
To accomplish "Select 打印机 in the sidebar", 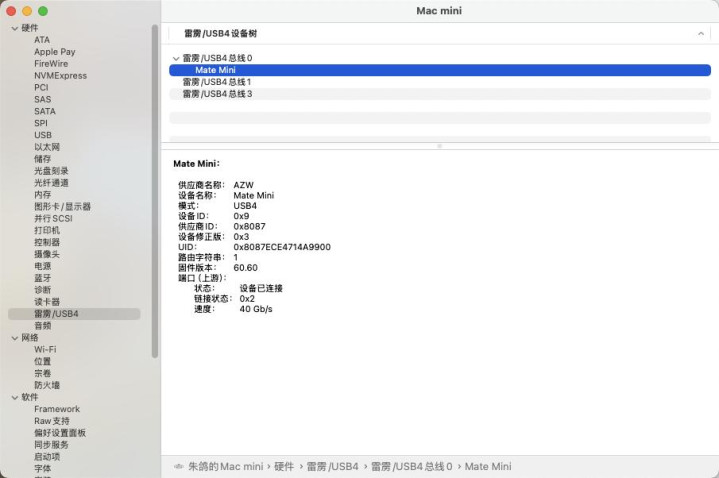I will pos(47,231).
